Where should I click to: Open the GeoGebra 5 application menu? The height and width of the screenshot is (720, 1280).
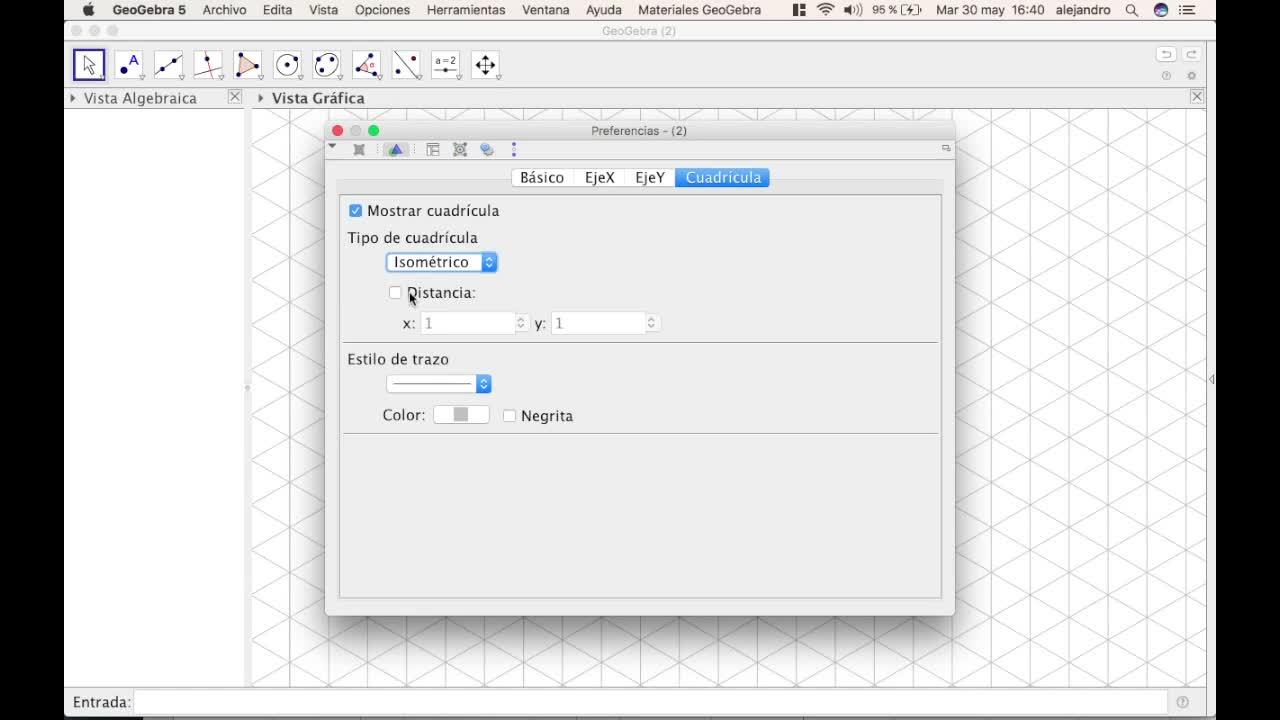pos(149,10)
